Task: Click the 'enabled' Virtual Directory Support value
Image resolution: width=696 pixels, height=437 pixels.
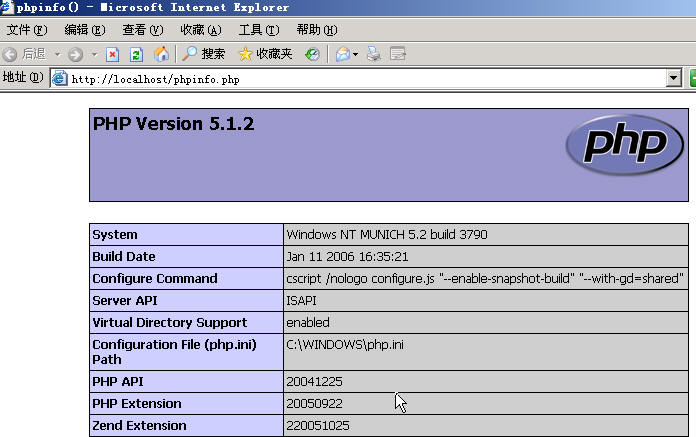Action: click(x=308, y=323)
